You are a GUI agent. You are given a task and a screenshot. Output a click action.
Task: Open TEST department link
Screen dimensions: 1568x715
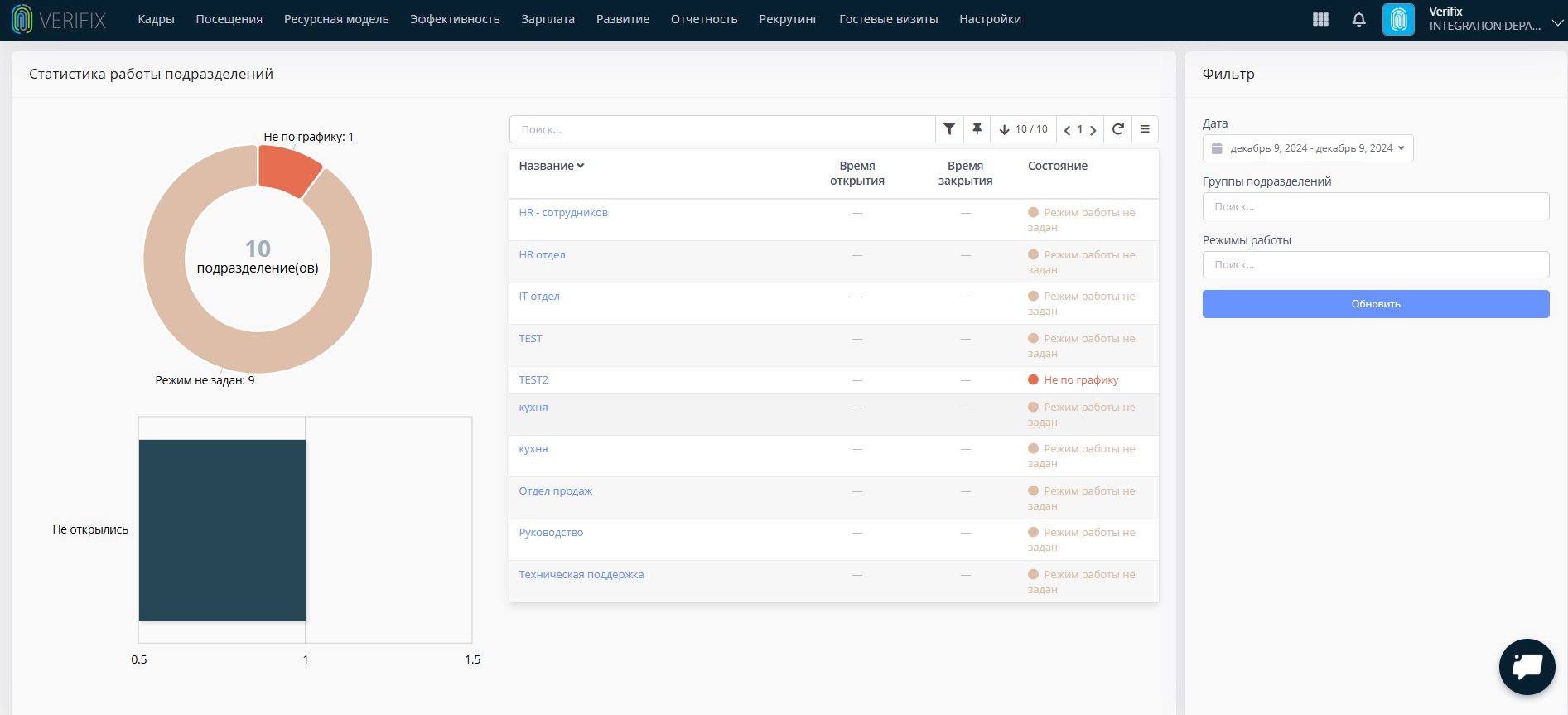pos(530,339)
